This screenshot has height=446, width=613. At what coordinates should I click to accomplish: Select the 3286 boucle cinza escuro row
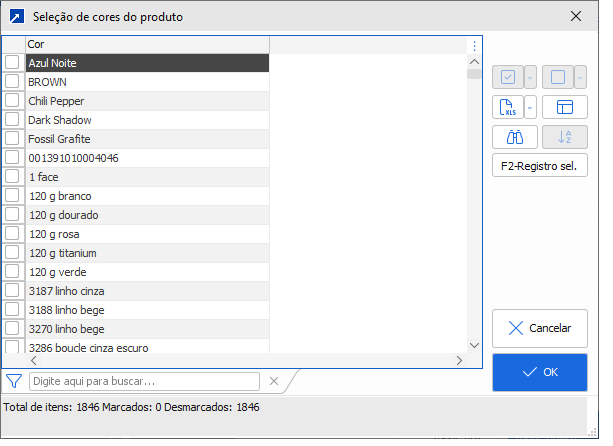coord(147,347)
